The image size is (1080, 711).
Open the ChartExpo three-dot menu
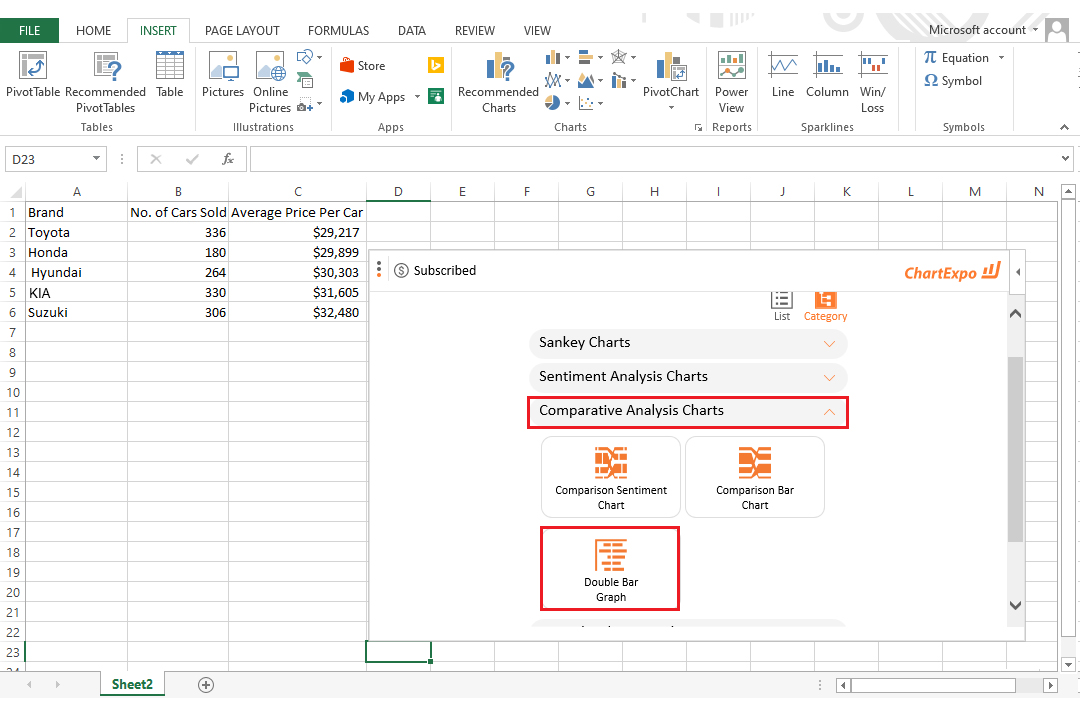pyautogui.click(x=379, y=270)
